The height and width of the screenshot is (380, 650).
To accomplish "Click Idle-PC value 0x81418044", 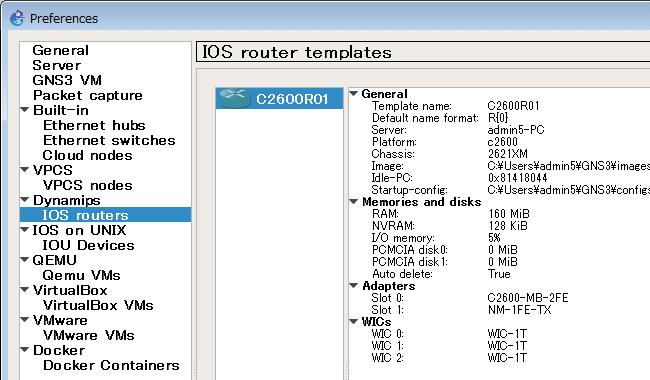I will [518, 178].
